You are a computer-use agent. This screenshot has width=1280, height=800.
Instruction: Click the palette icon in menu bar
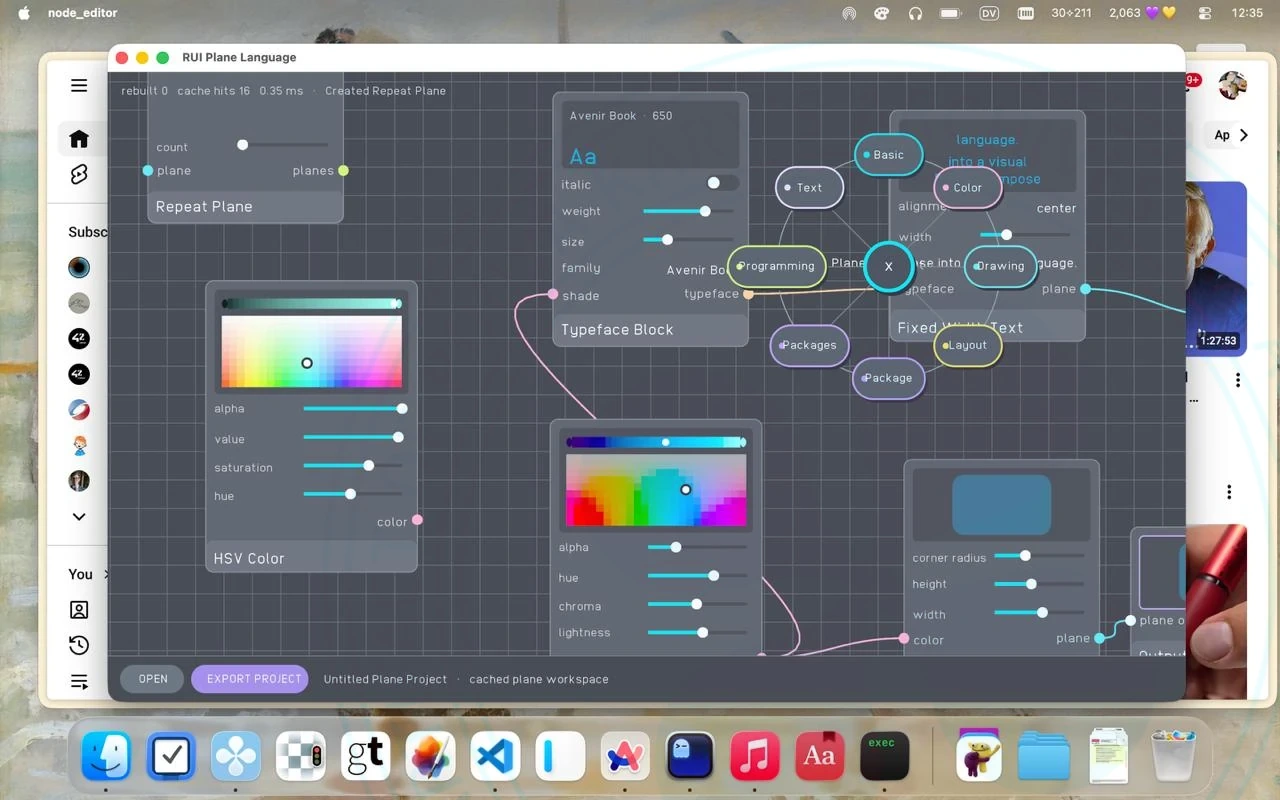coord(882,13)
